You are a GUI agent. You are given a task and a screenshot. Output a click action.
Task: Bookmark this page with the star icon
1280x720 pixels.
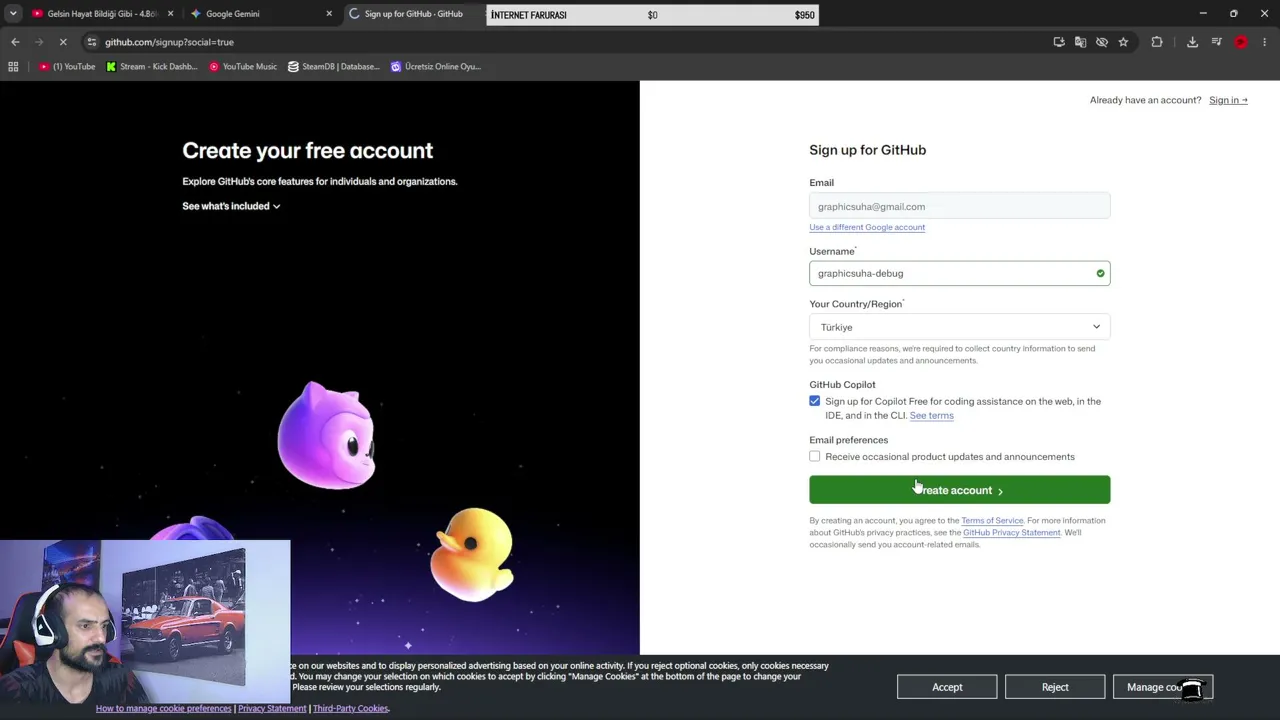click(1123, 42)
